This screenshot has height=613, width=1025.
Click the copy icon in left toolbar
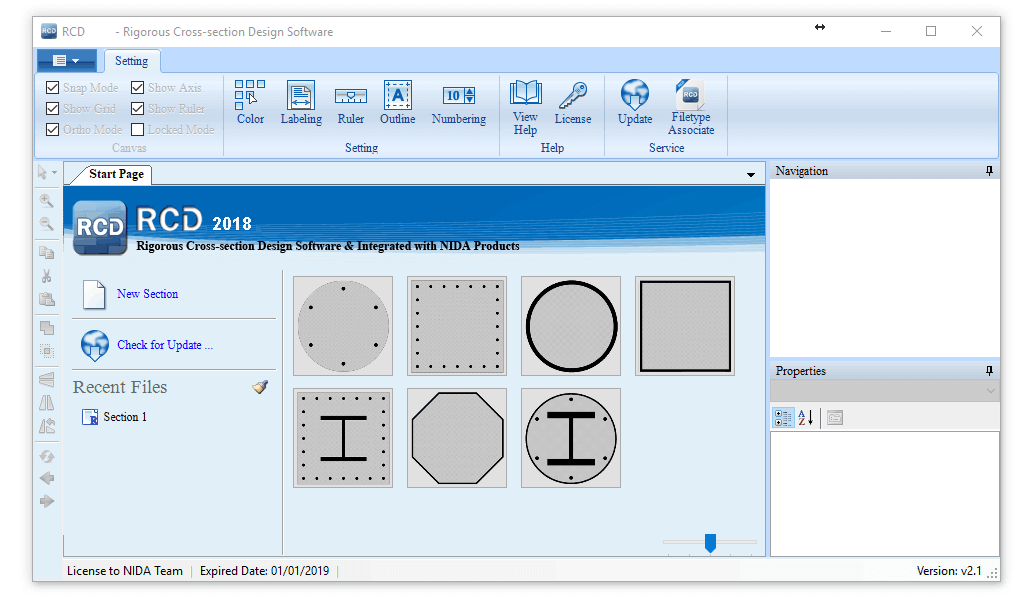coord(46,252)
